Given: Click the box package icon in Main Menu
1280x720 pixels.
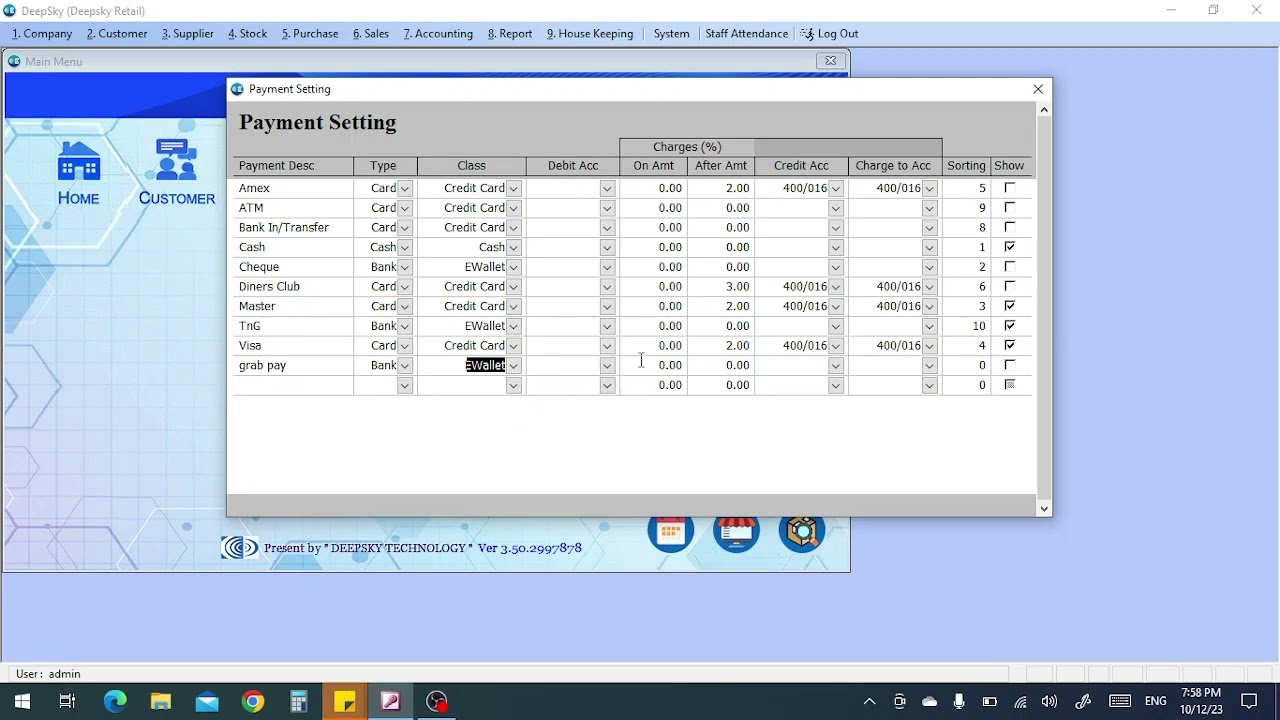Looking at the screenshot, I should coord(802,530).
